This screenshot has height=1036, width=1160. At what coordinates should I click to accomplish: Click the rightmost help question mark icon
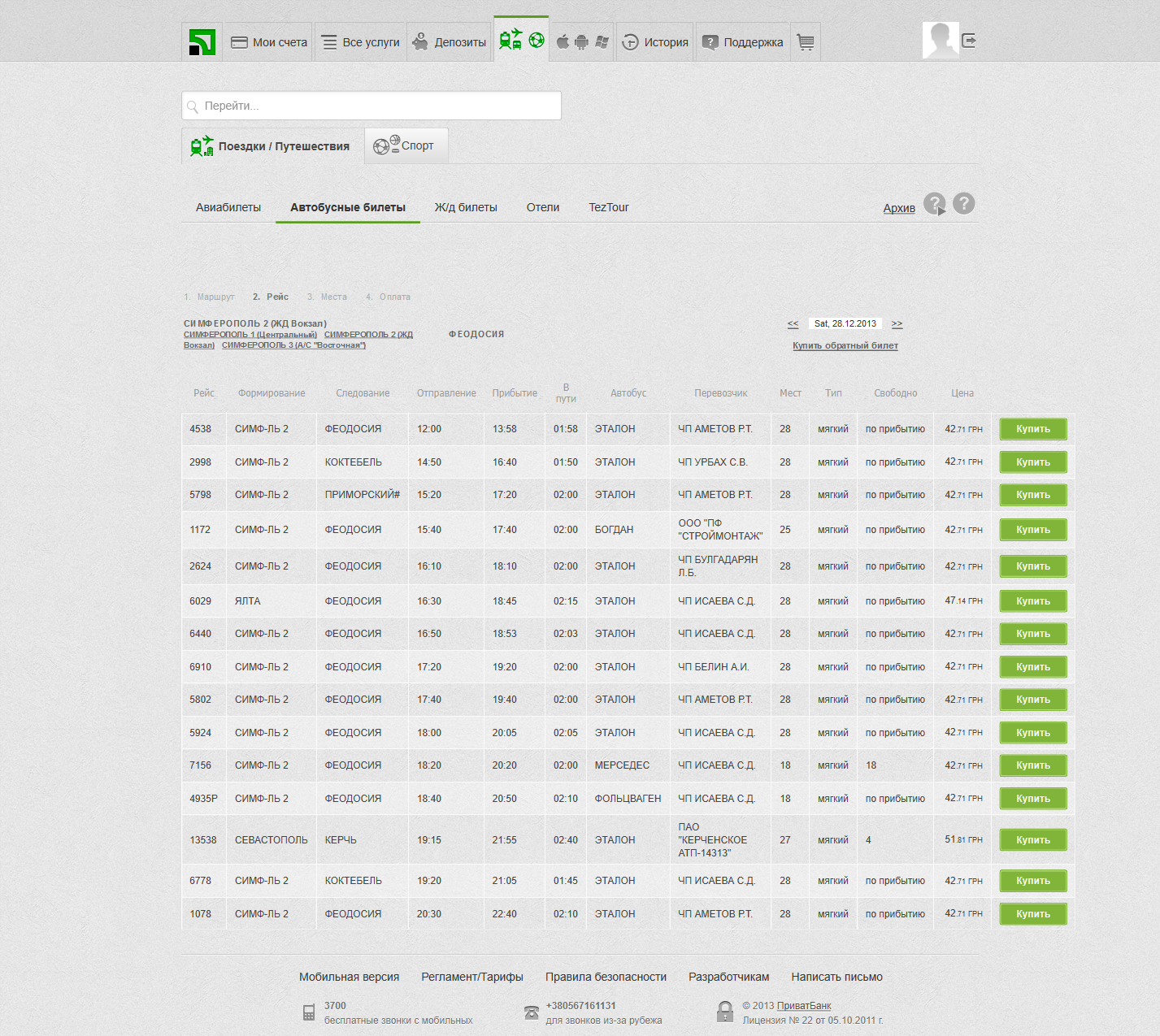coord(964,203)
